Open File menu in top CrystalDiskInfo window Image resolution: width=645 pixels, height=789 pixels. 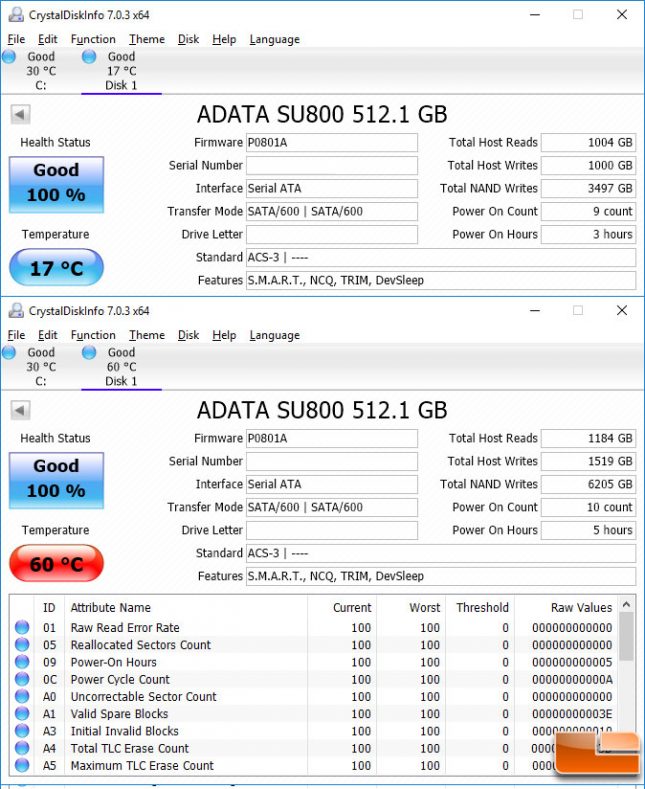[x=16, y=39]
